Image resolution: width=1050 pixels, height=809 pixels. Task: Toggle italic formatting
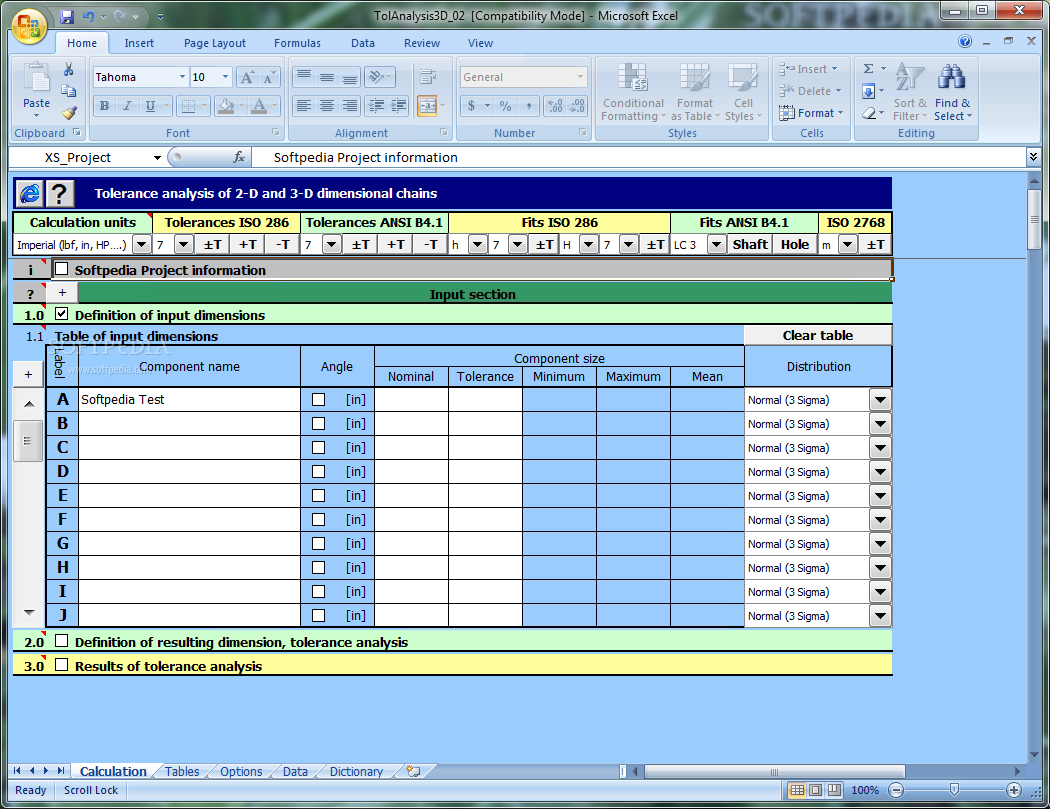coord(127,106)
